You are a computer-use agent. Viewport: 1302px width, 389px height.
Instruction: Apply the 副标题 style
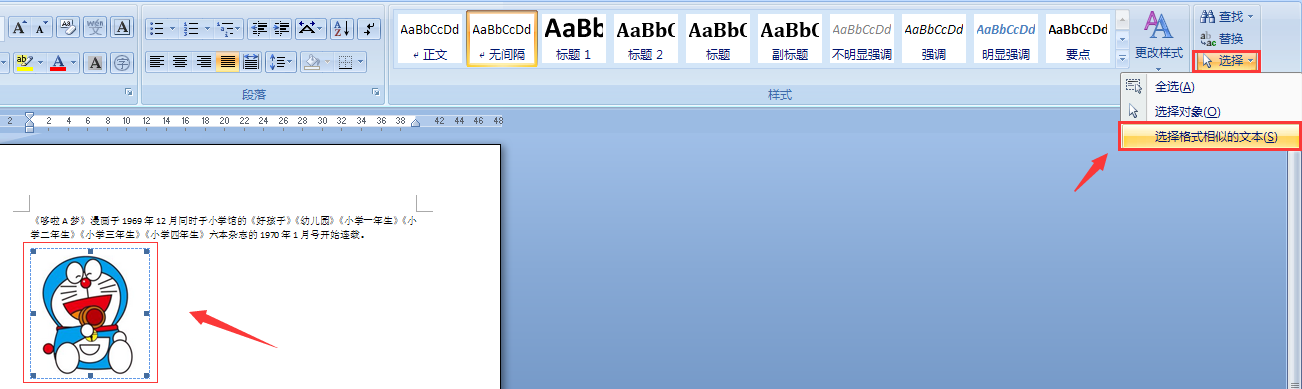[790, 38]
